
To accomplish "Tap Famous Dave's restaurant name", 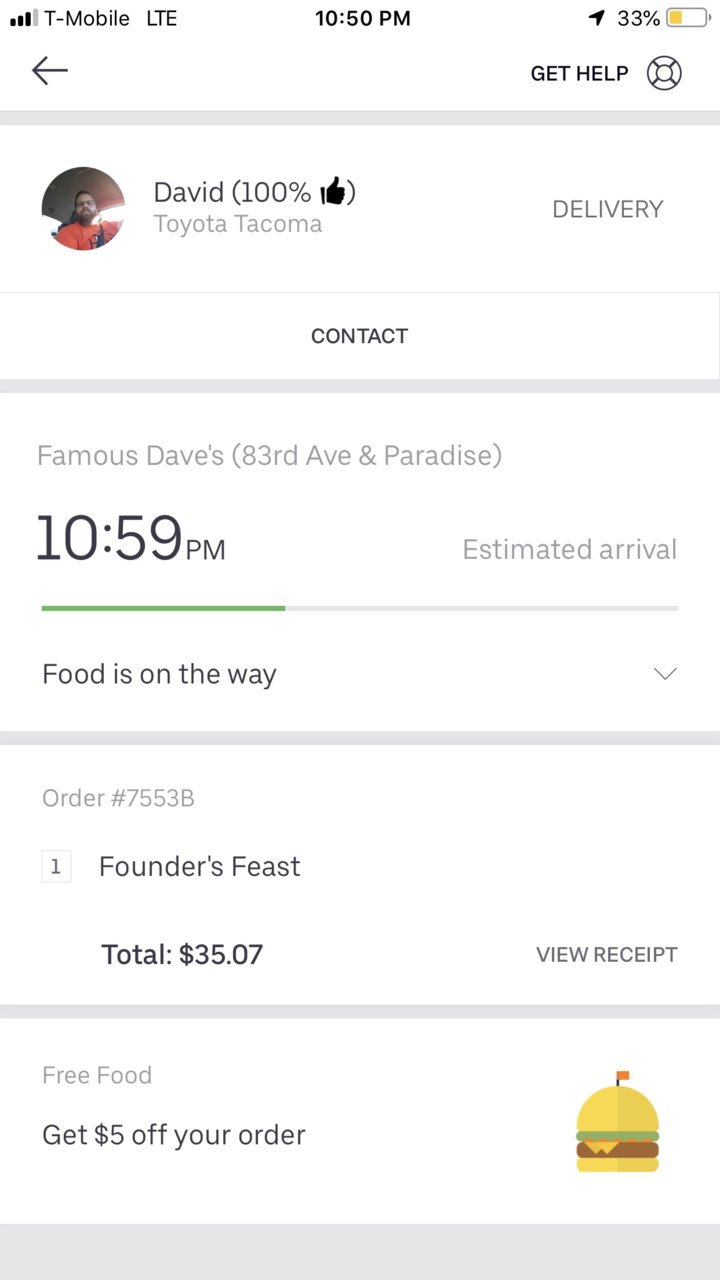I will [x=270, y=456].
